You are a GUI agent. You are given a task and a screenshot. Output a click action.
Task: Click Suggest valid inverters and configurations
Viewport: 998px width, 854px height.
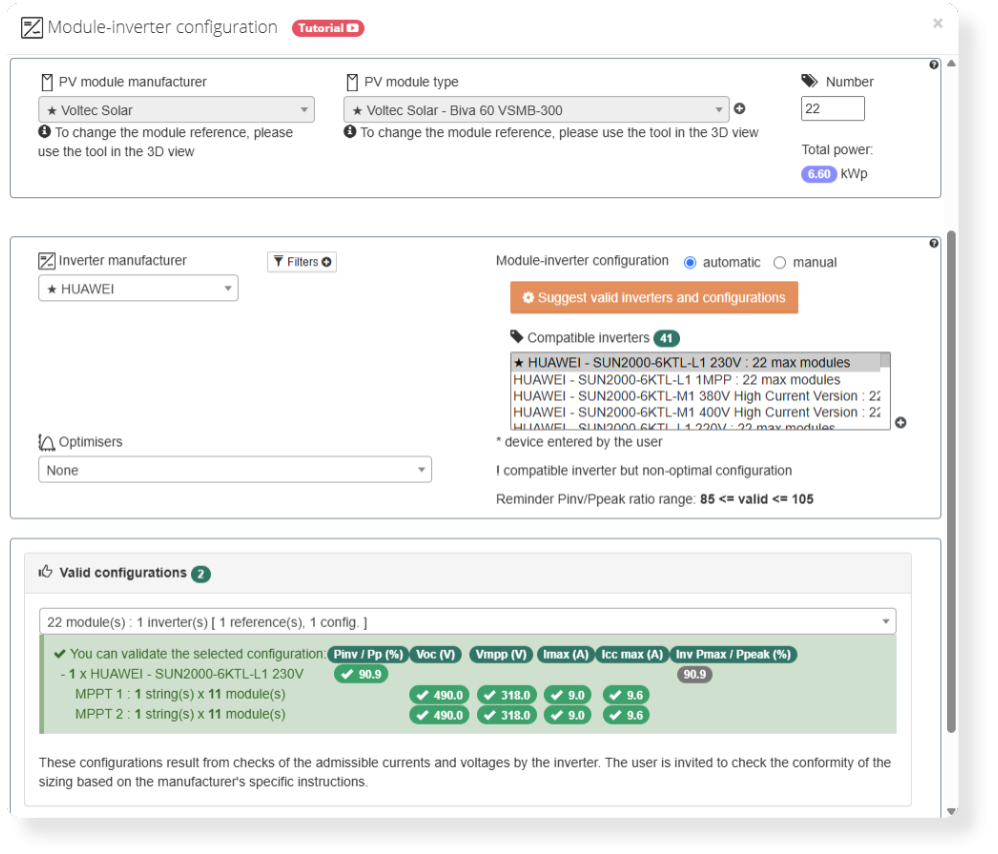(x=654, y=298)
